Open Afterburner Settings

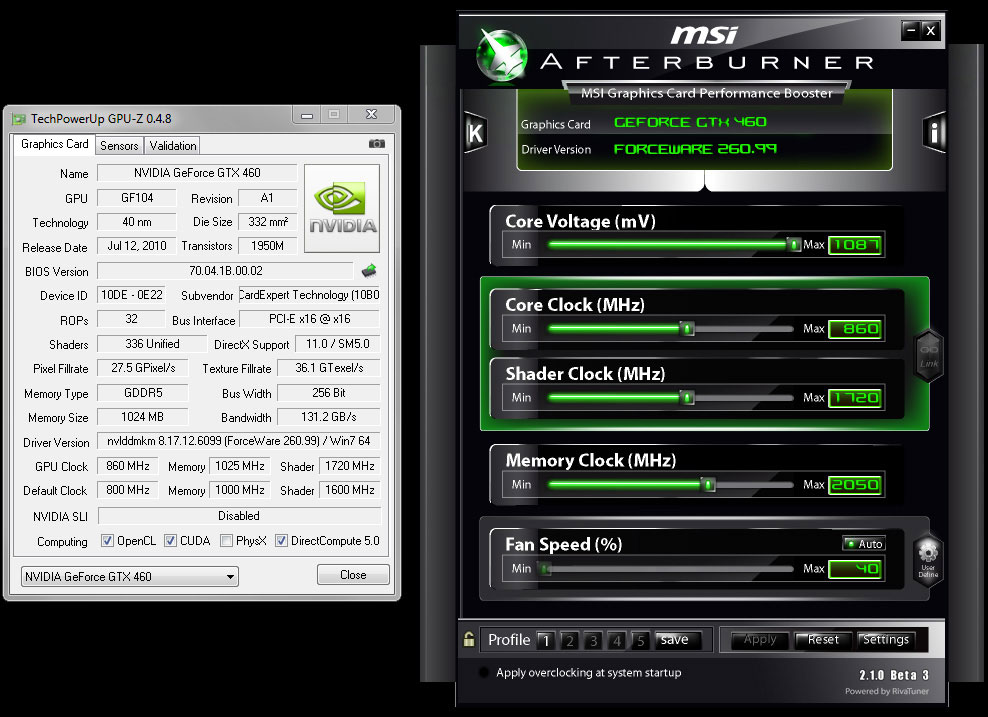[885, 640]
